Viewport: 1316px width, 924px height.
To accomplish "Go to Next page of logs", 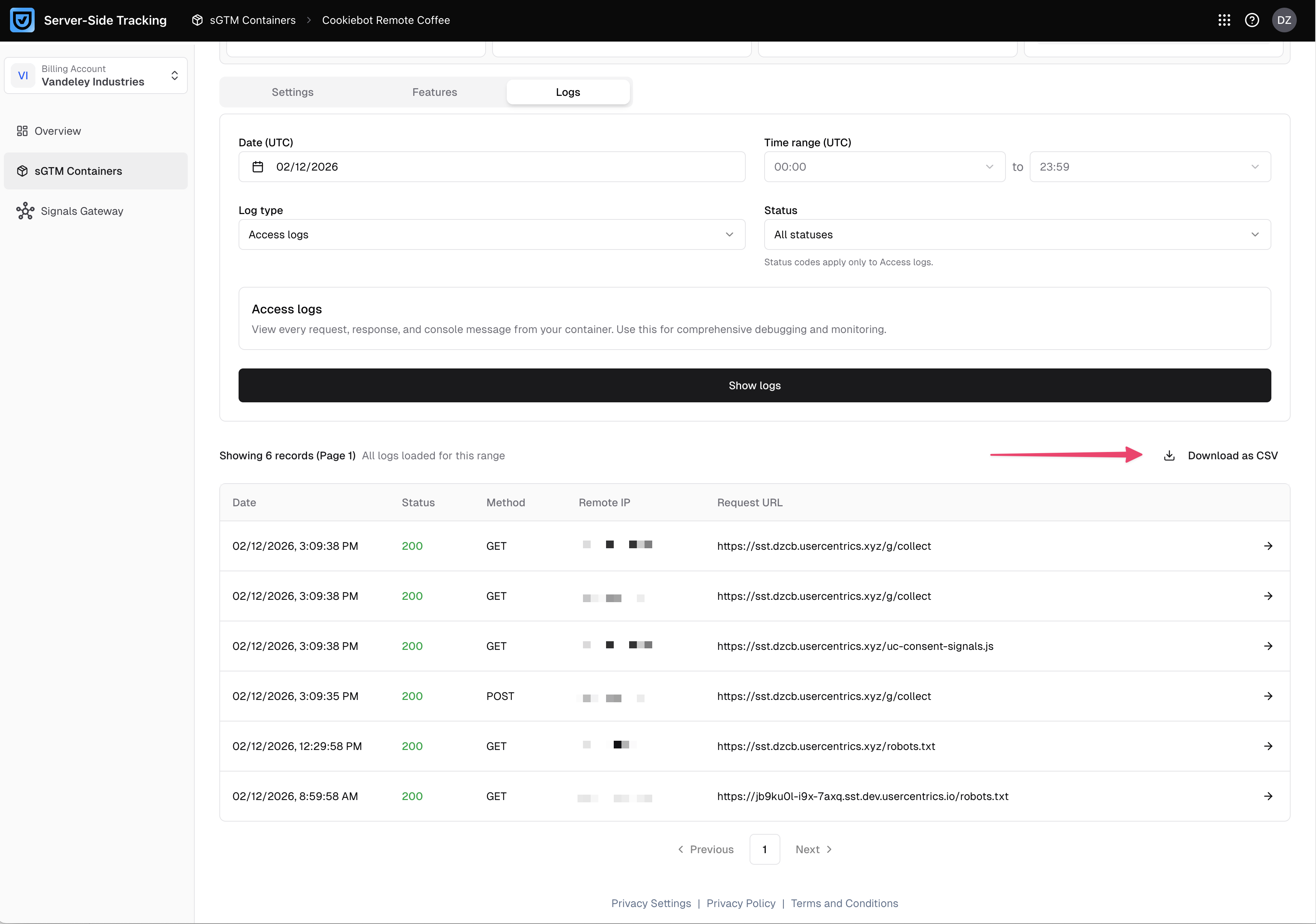I will [x=813, y=849].
